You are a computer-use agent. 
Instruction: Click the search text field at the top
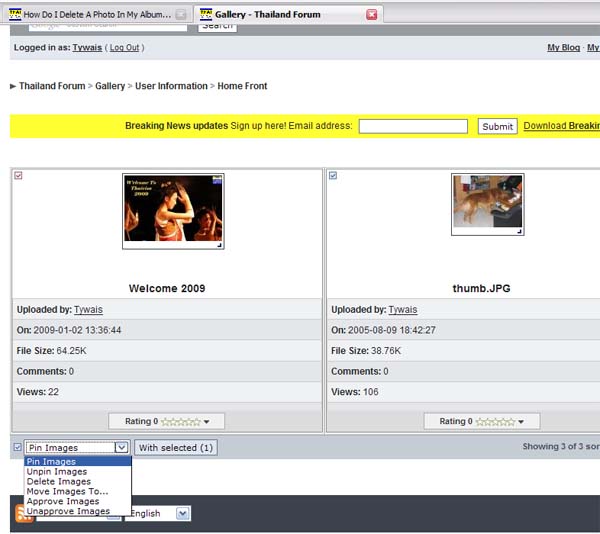click(x=108, y=27)
